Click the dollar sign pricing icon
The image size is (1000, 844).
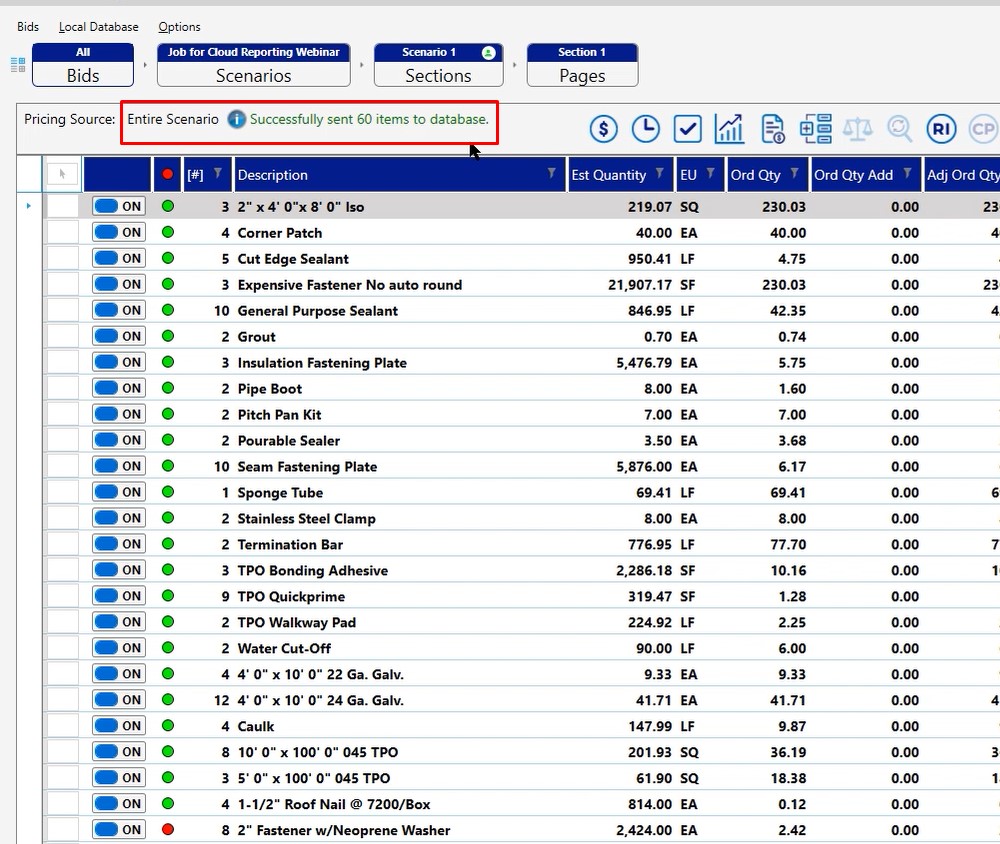(x=603, y=128)
